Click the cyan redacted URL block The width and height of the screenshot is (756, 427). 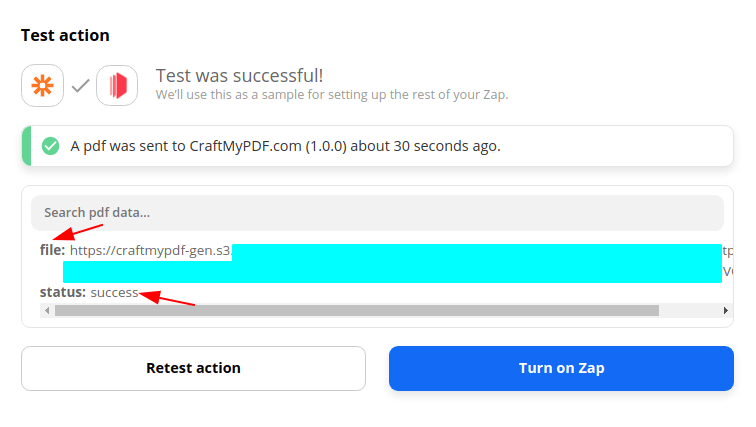pos(392,263)
